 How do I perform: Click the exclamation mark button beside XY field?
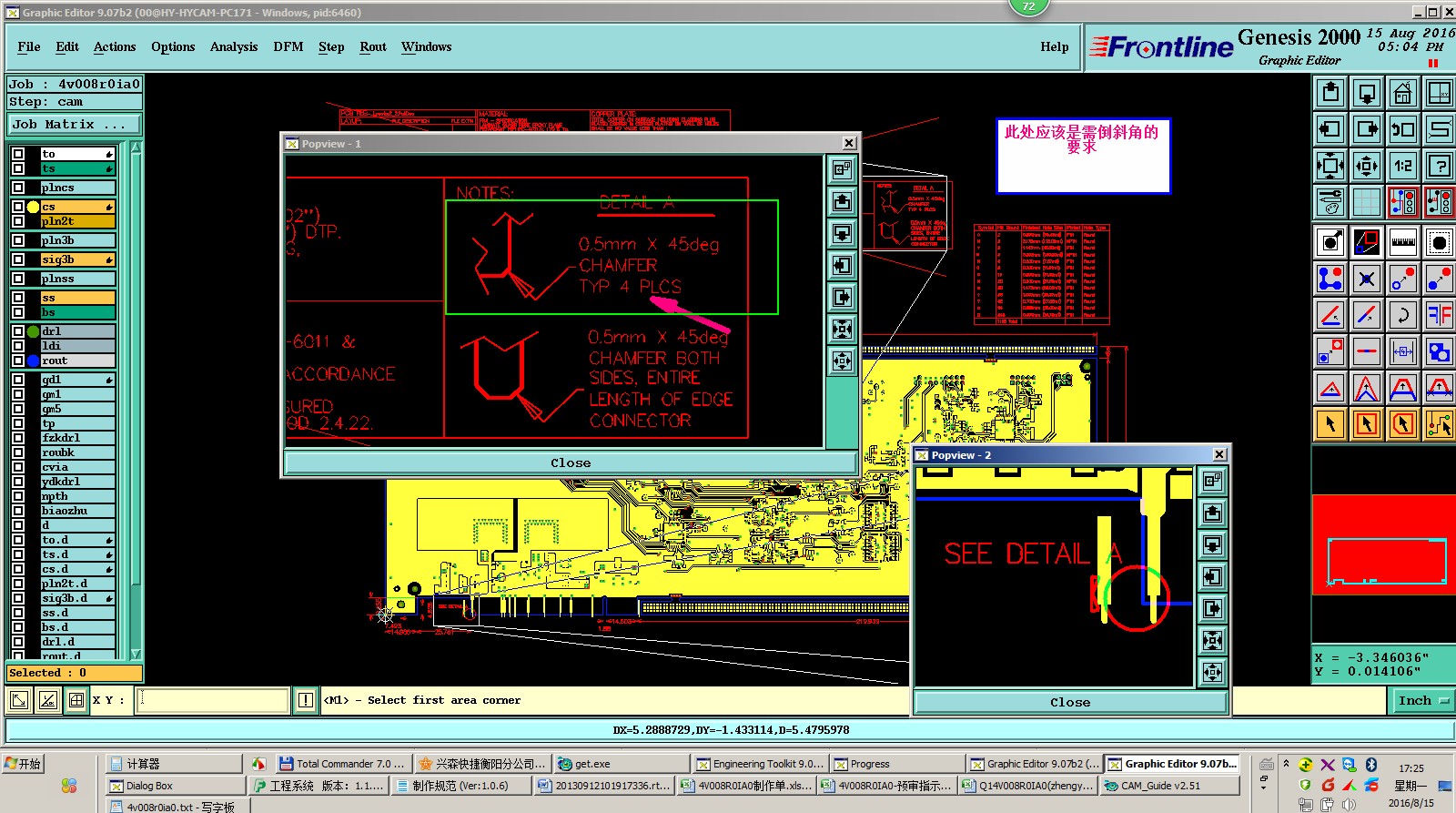point(306,700)
